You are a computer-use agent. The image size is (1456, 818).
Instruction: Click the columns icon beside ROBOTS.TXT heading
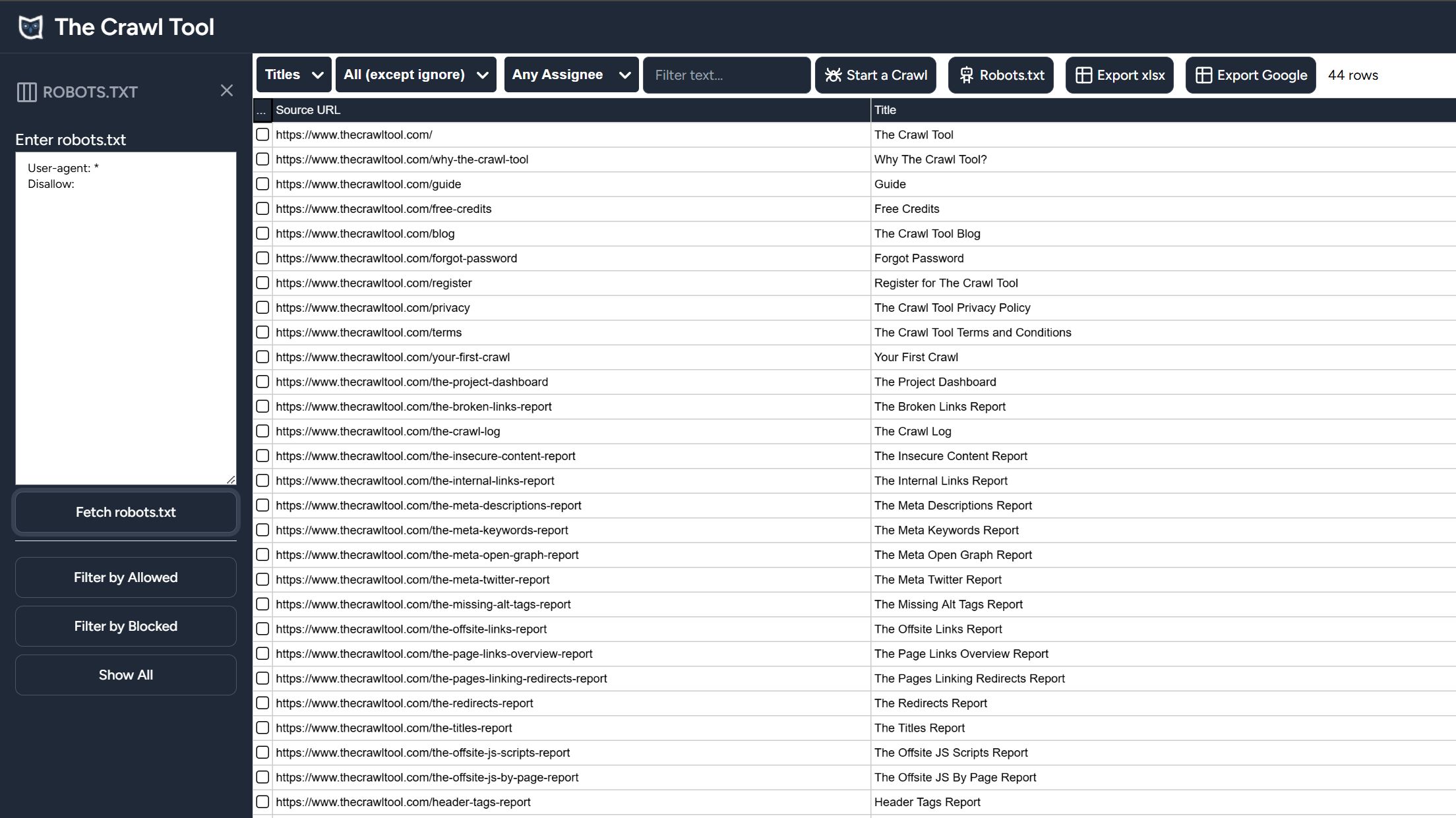pyautogui.click(x=26, y=92)
